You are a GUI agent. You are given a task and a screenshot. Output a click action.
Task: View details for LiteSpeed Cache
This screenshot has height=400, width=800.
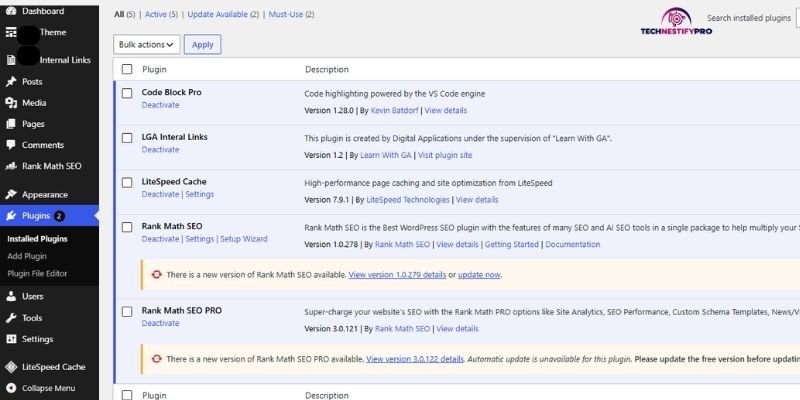coord(477,199)
